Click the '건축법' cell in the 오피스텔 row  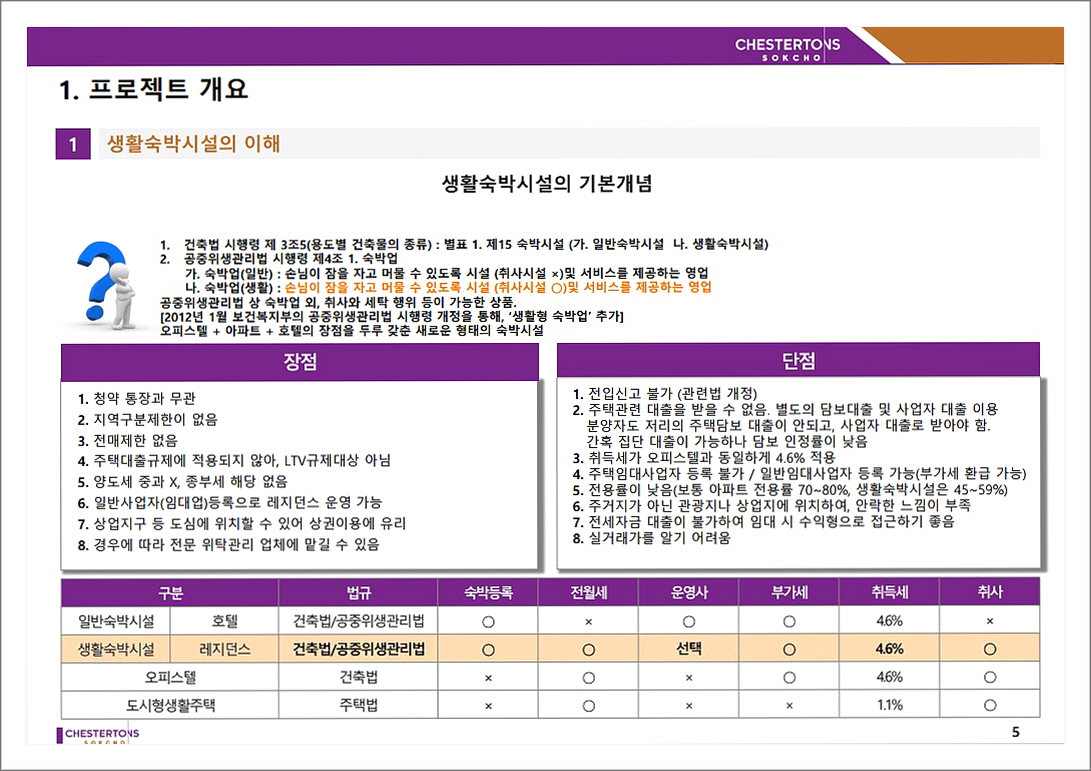pos(358,677)
